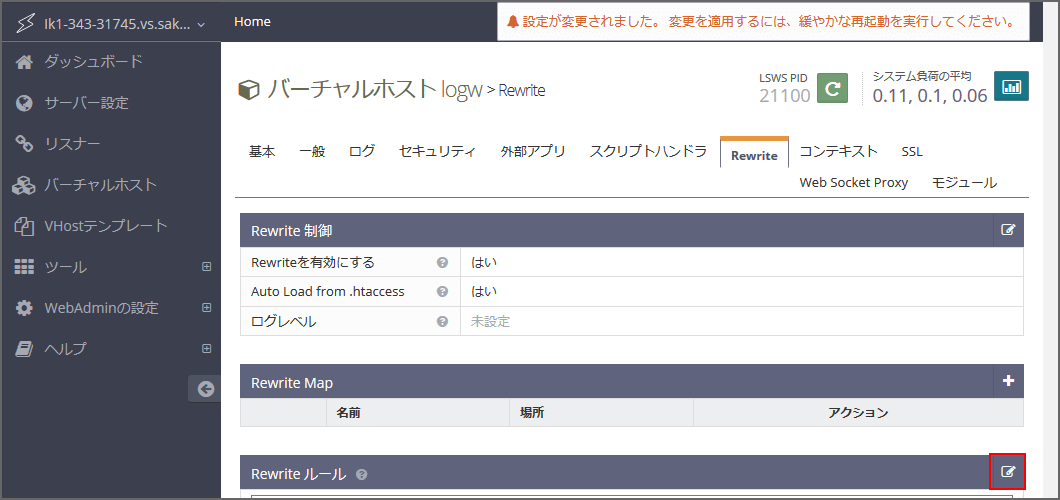The height and width of the screenshot is (500, 1060).
Task: Go to ダッシュボード in sidebar
Action: [93, 62]
